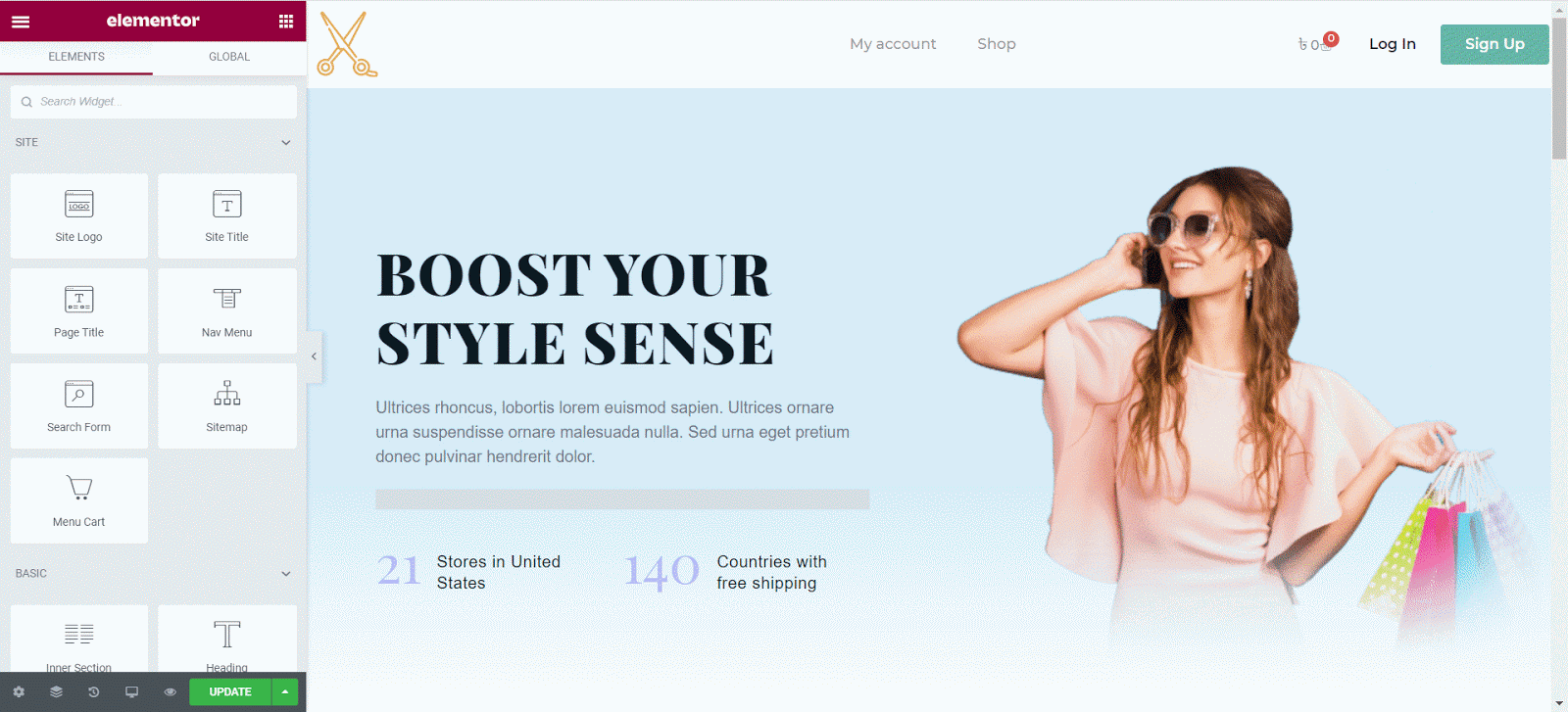Viewport: 1568px width, 712px height.
Task: Collapse the SITE widgets section
Action: [286, 142]
